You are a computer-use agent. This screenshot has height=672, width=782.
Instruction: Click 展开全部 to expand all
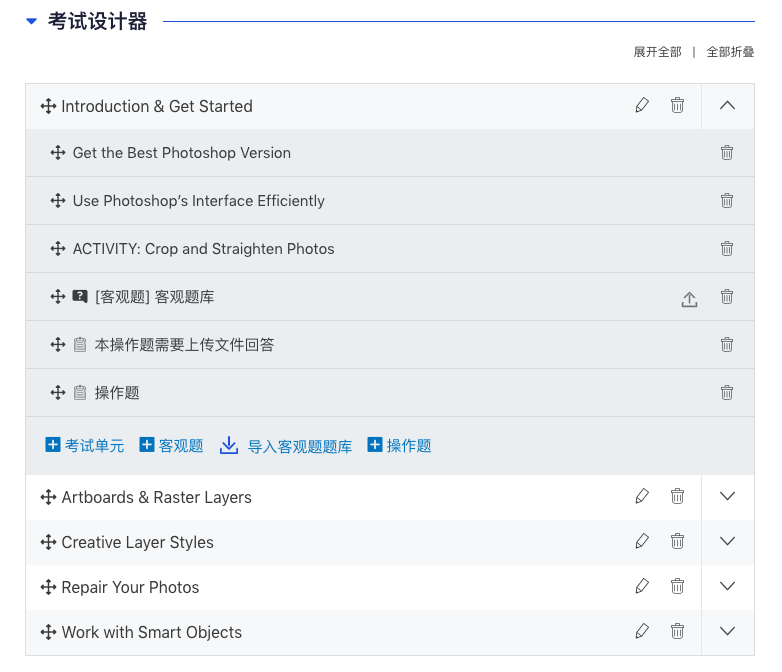coord(657,52)
